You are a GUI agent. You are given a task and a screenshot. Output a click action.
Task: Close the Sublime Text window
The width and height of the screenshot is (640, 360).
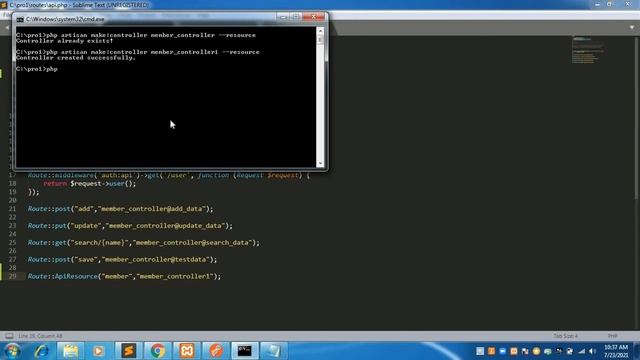[628, 4]
